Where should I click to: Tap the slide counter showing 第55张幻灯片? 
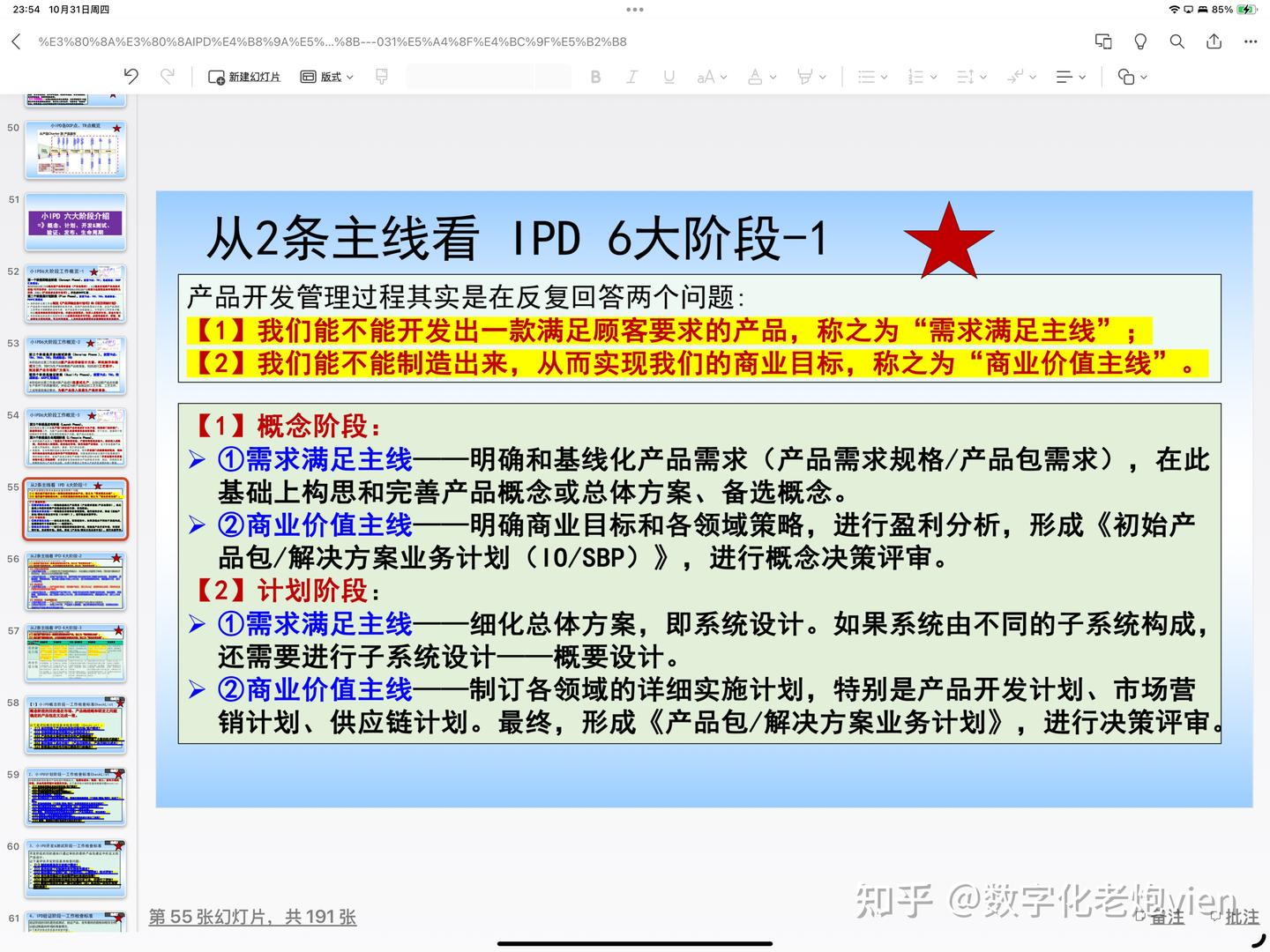pos(252,917)
